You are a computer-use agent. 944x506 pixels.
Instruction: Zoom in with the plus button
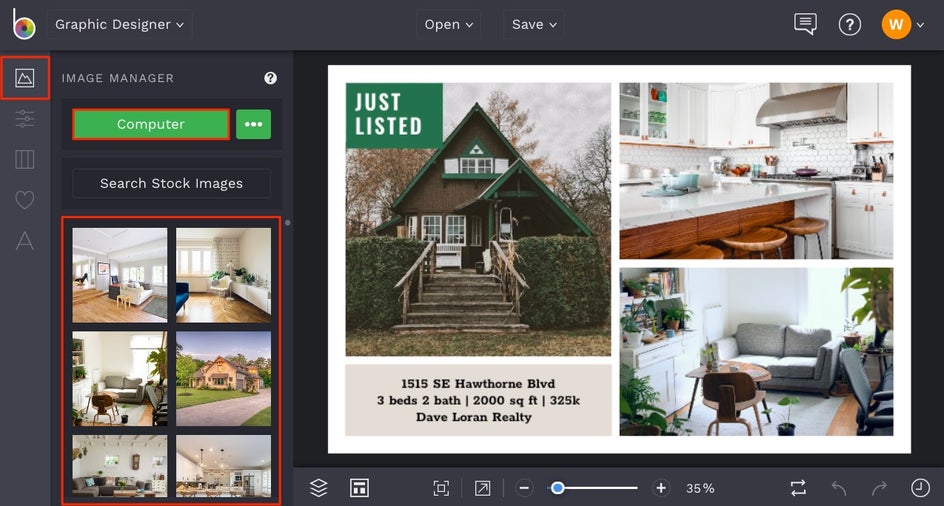click(x=661, y=488)
